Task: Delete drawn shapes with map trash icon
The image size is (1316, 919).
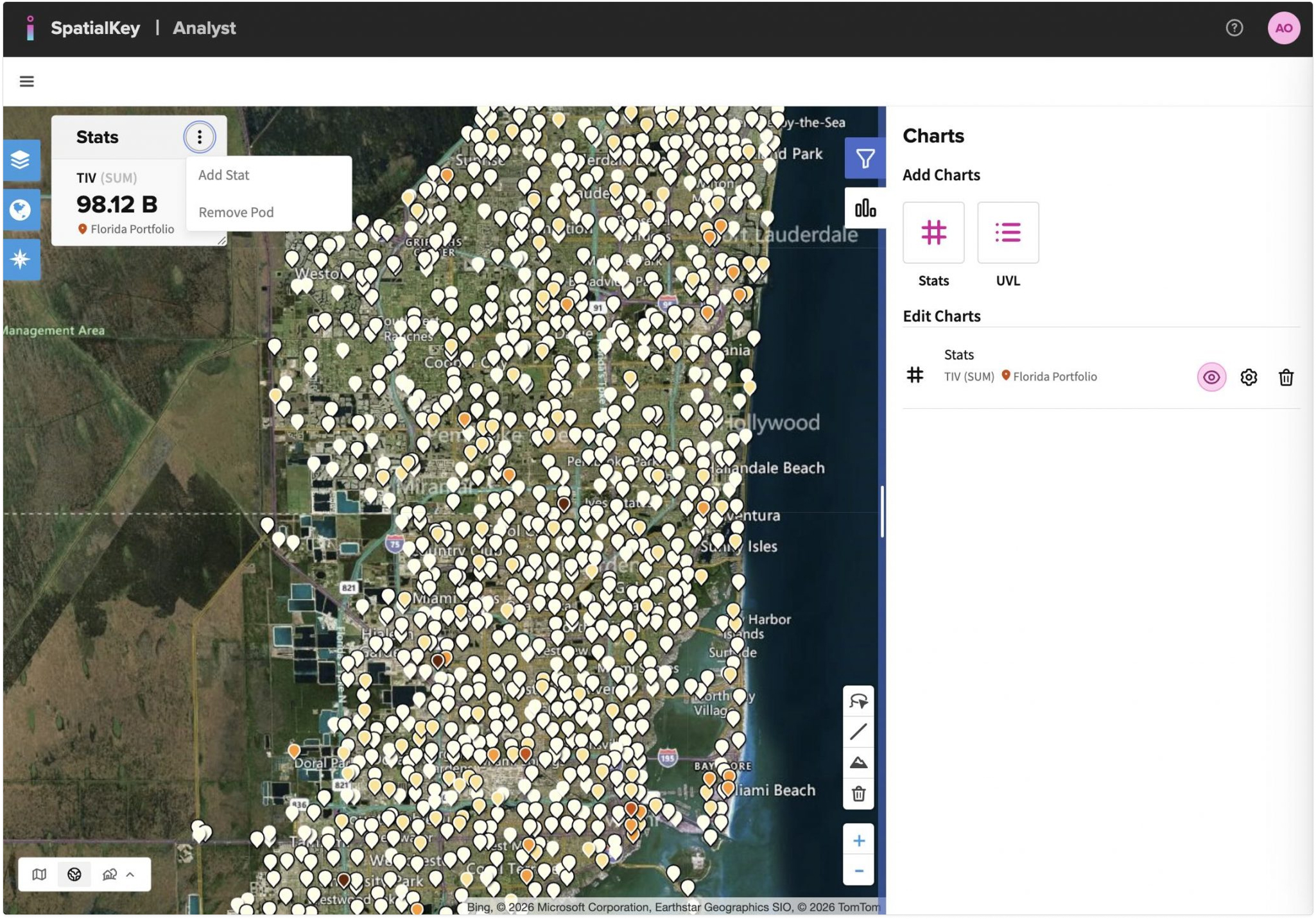Action: tap(858, 794)
